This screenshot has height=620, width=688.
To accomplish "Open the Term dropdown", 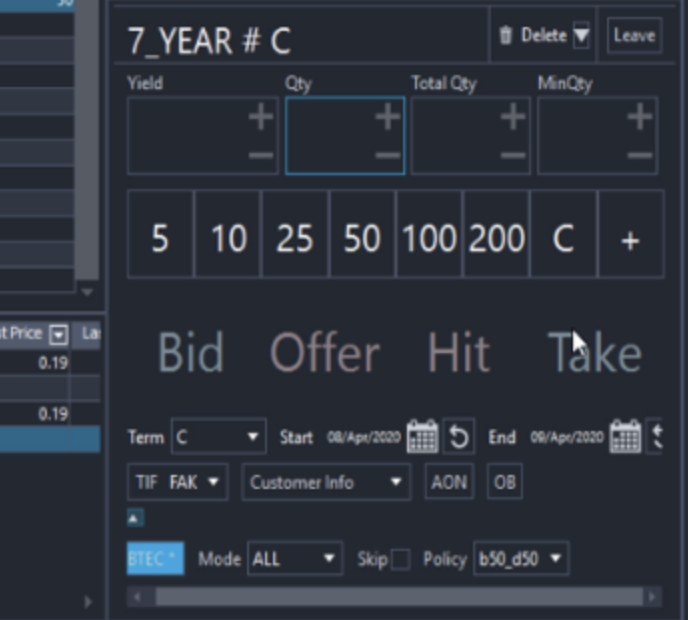I will pyautogui.click(x=219, y=437).
